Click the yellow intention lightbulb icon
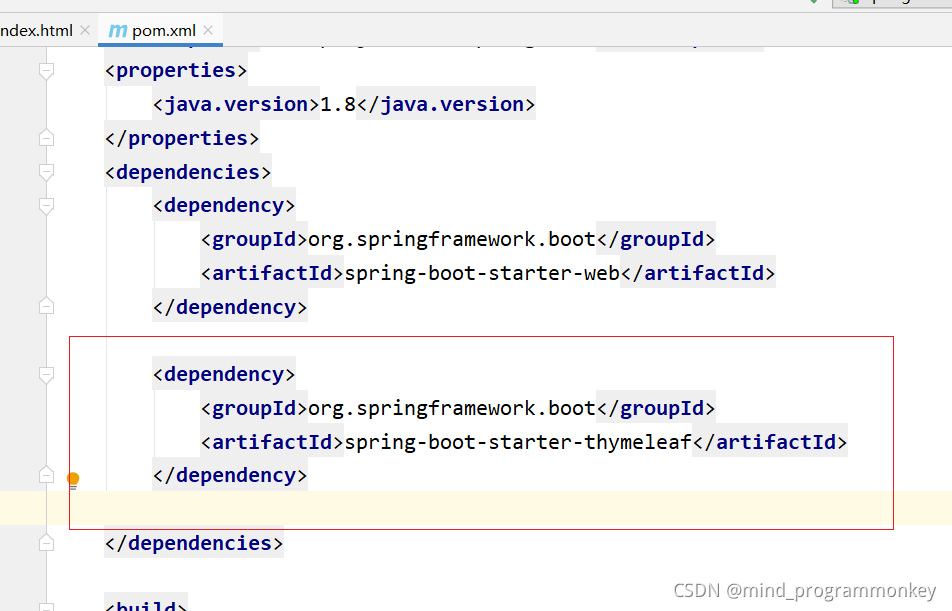 click(x=73, y=480)
